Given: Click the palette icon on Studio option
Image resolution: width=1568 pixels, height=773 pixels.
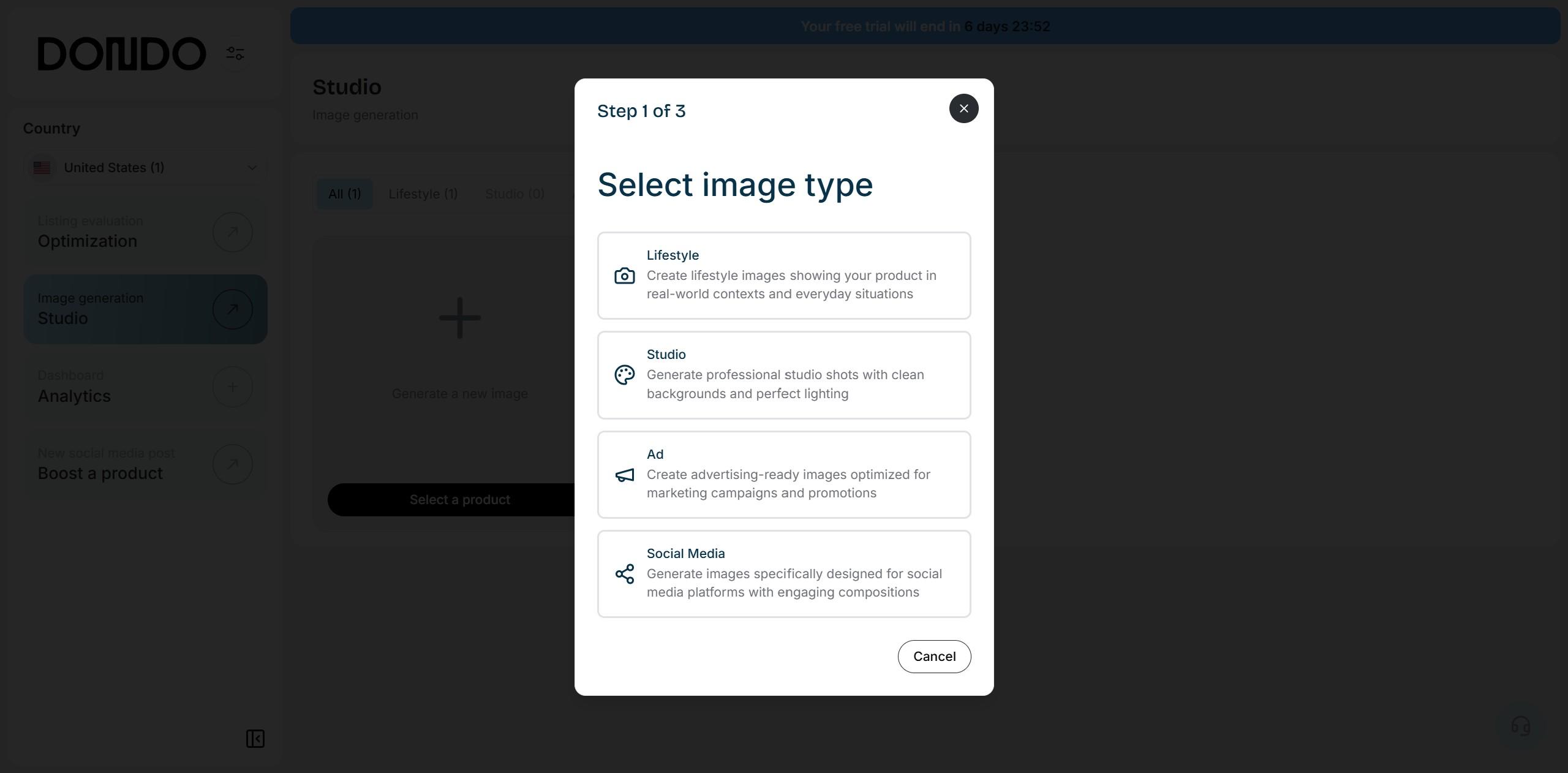Looking at the screenshot, I should [x=624, y=375].
